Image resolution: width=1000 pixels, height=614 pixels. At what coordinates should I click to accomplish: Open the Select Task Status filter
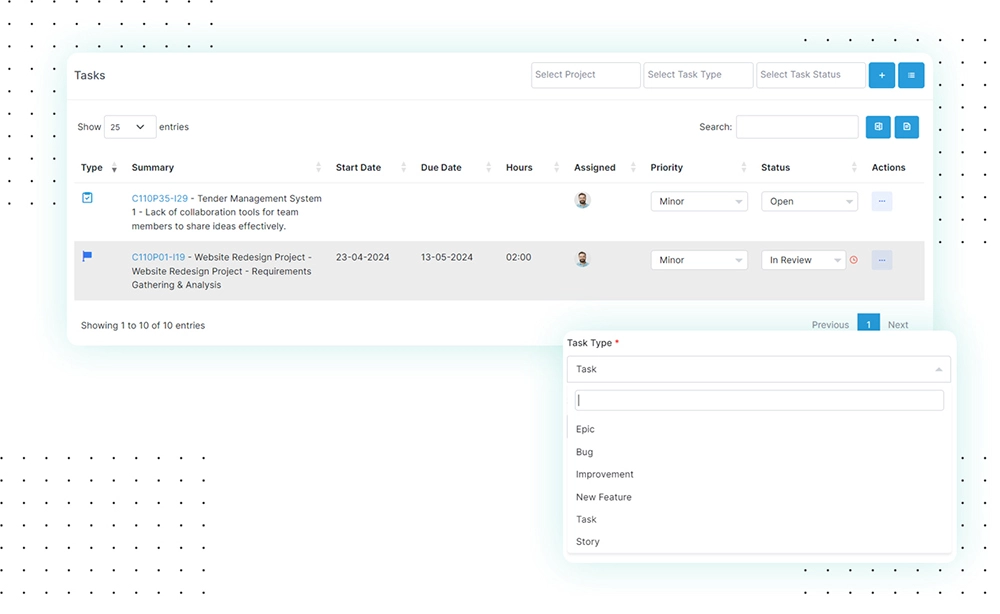pyautogui.click(x=810, y=75)
